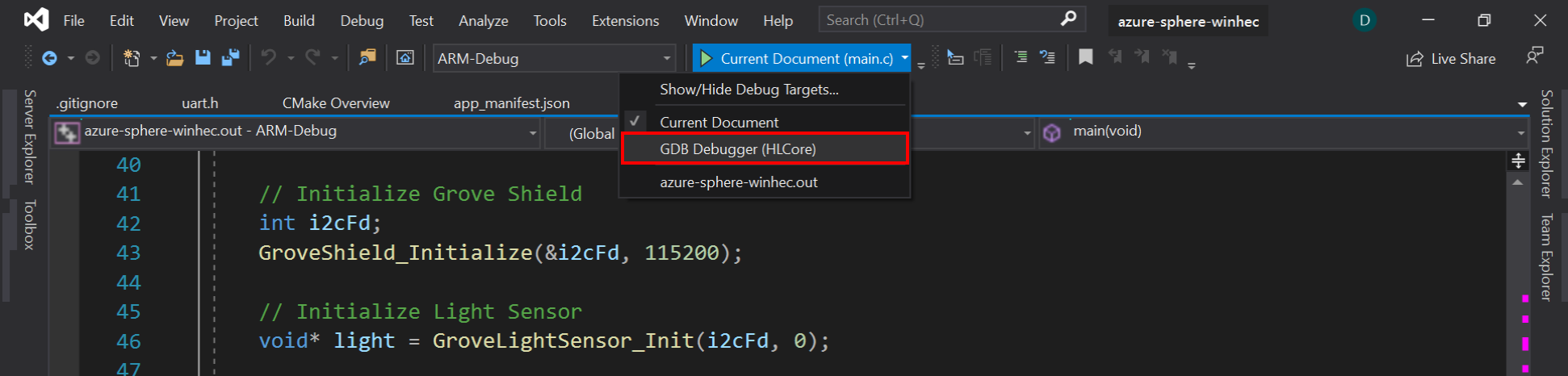Select the checked Current Document target

pos(765,122)
